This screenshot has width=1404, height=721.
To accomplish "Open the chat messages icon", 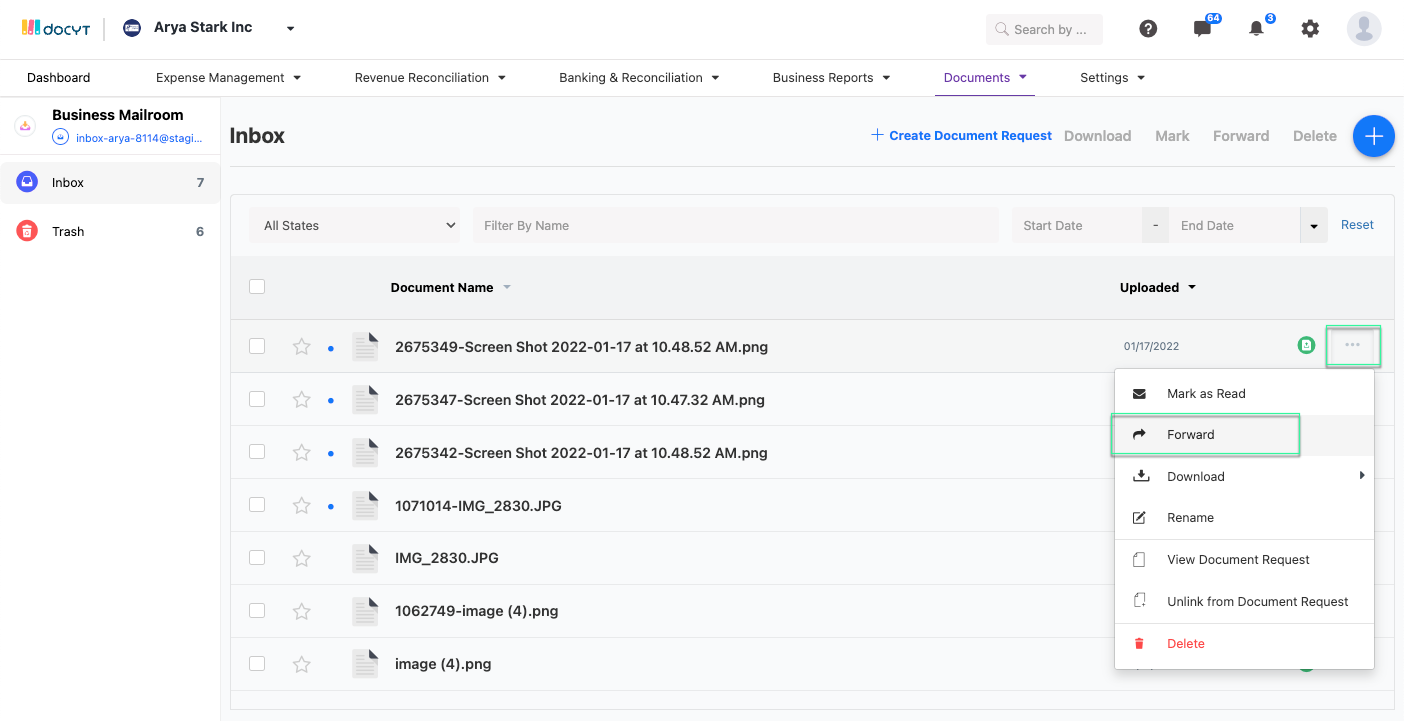I will click(1202, 29).
